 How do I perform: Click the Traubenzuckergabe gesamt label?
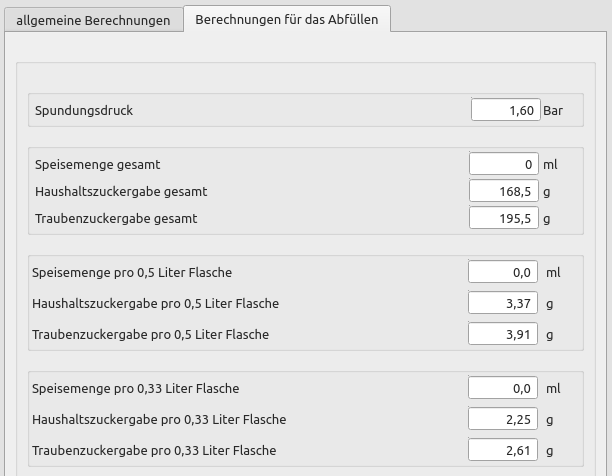116,218
